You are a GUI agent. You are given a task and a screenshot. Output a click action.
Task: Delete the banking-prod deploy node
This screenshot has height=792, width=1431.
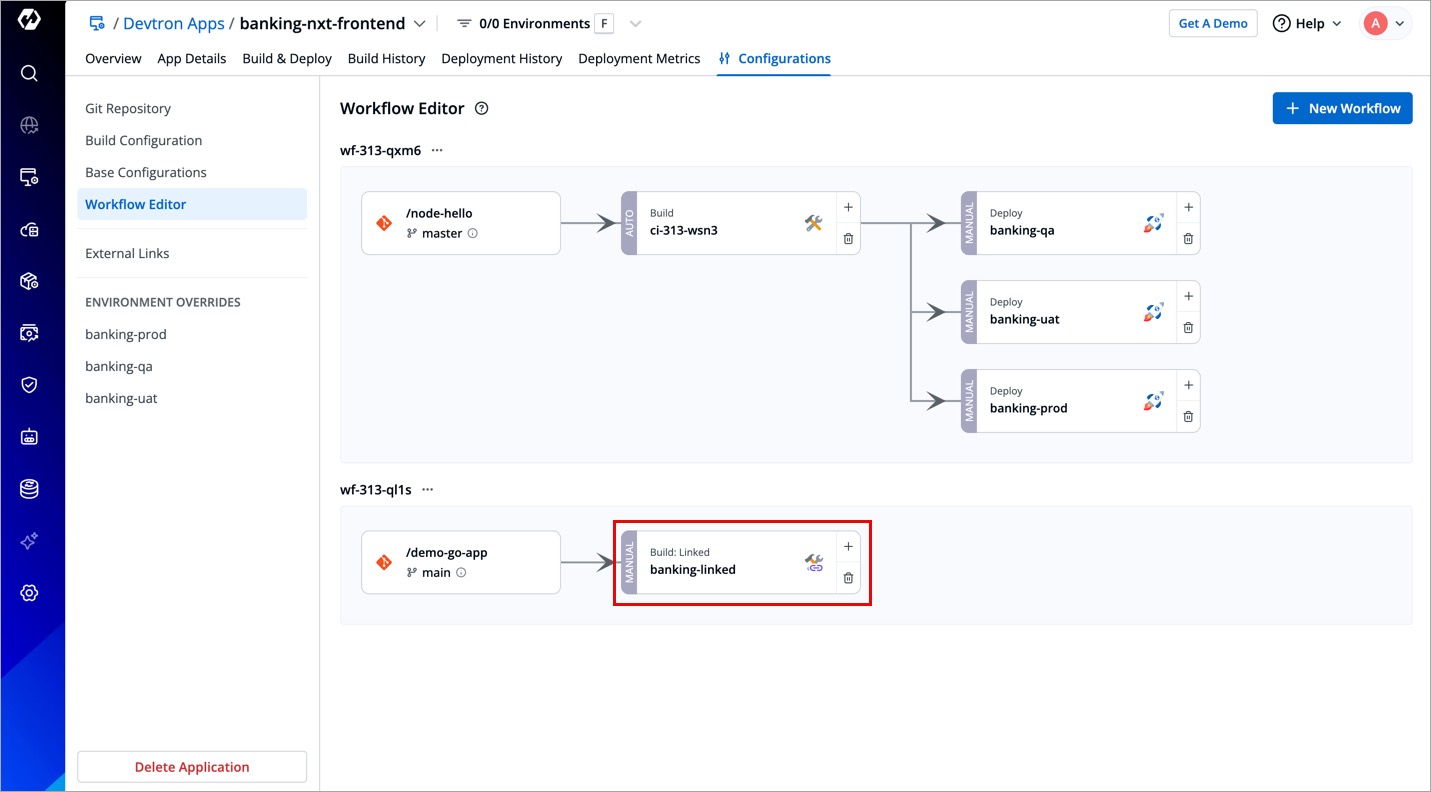1188,417
